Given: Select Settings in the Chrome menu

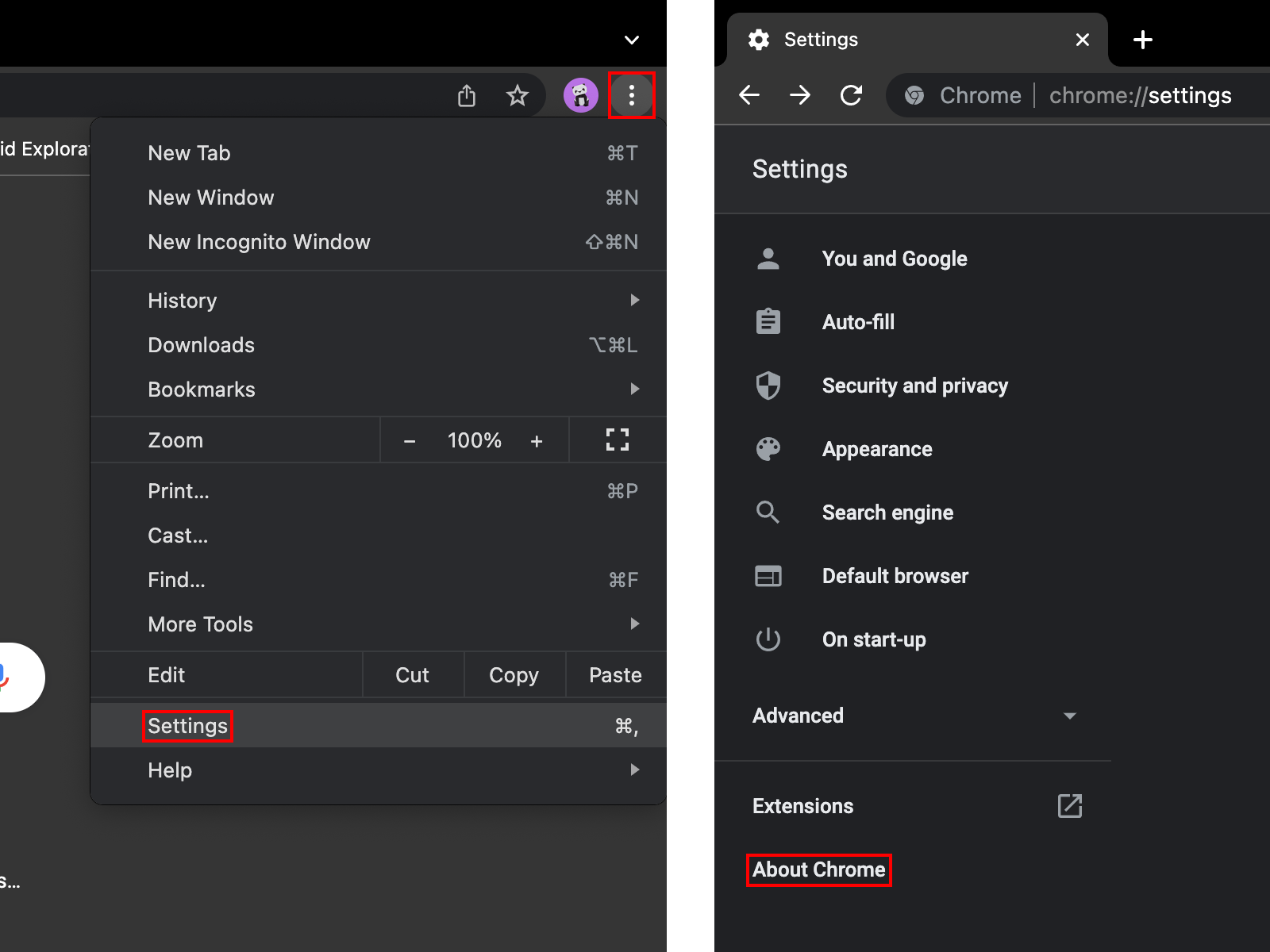Looking at the screenshot, I should point(188,726).
